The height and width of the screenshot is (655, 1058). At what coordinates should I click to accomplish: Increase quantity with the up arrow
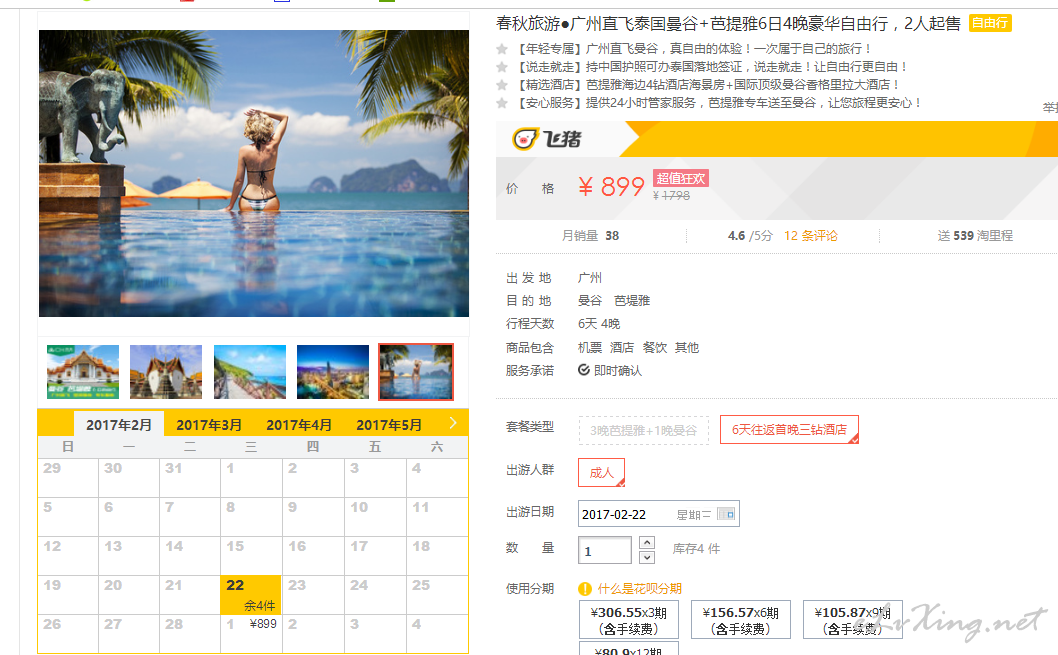pos(646,542)
